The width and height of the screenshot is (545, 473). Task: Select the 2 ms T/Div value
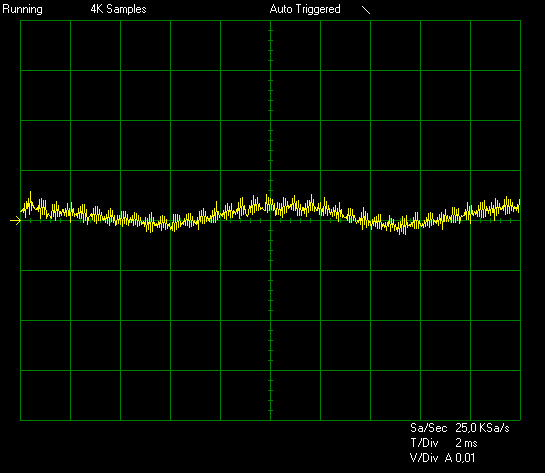(466, 443)
